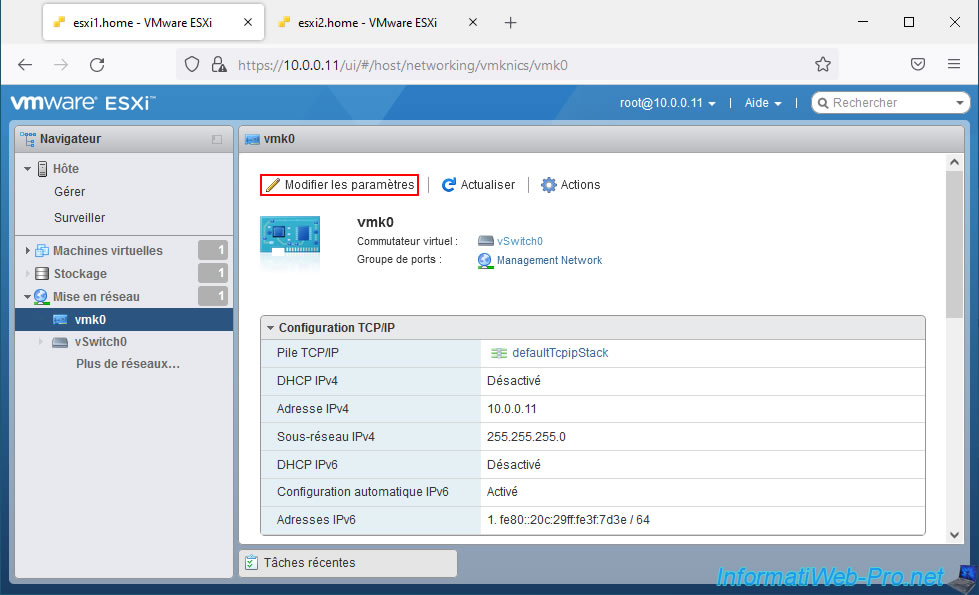The height and width of the screenshot is (595, 979).
Task: Open the Management Network port group link
Action: 549,260
